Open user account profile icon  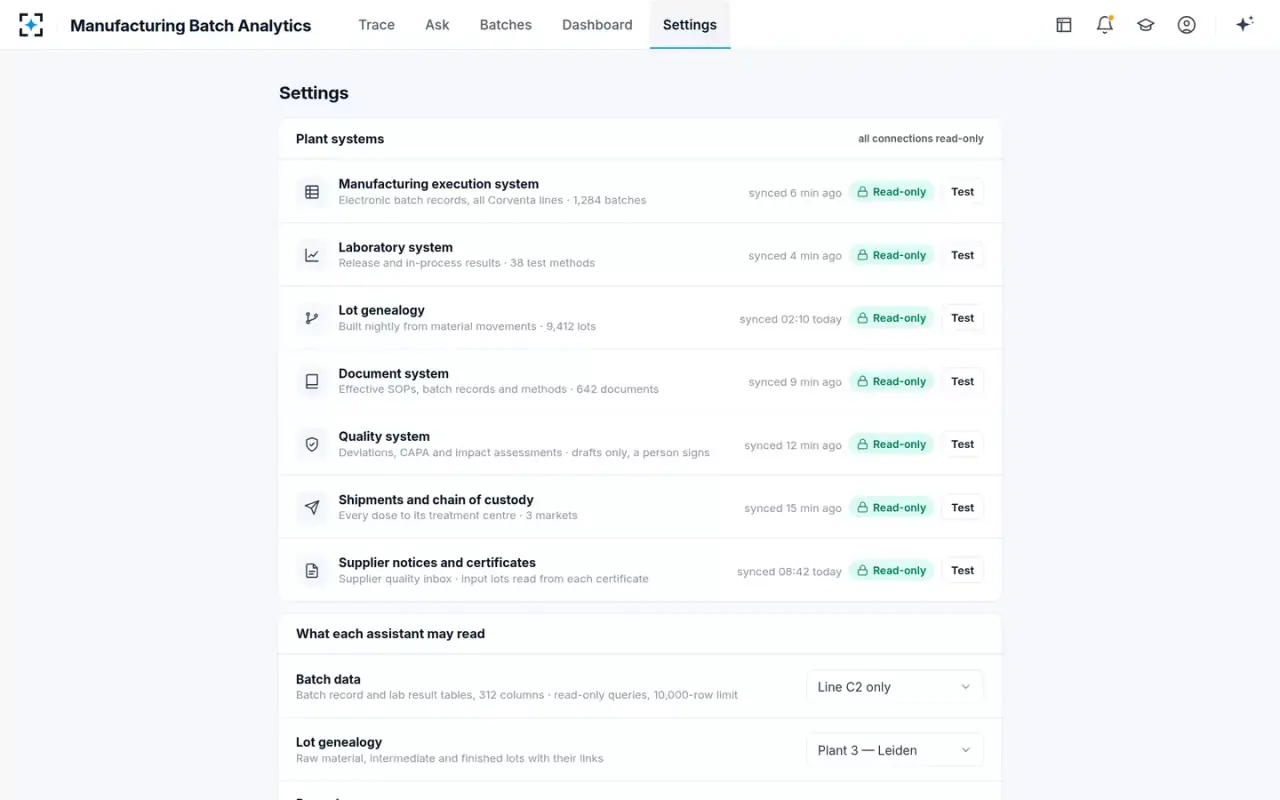click(x=1187, y=25)
